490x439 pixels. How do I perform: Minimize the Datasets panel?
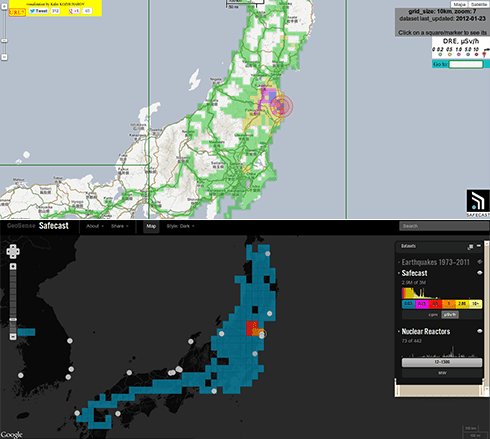(x=479, y=246)
